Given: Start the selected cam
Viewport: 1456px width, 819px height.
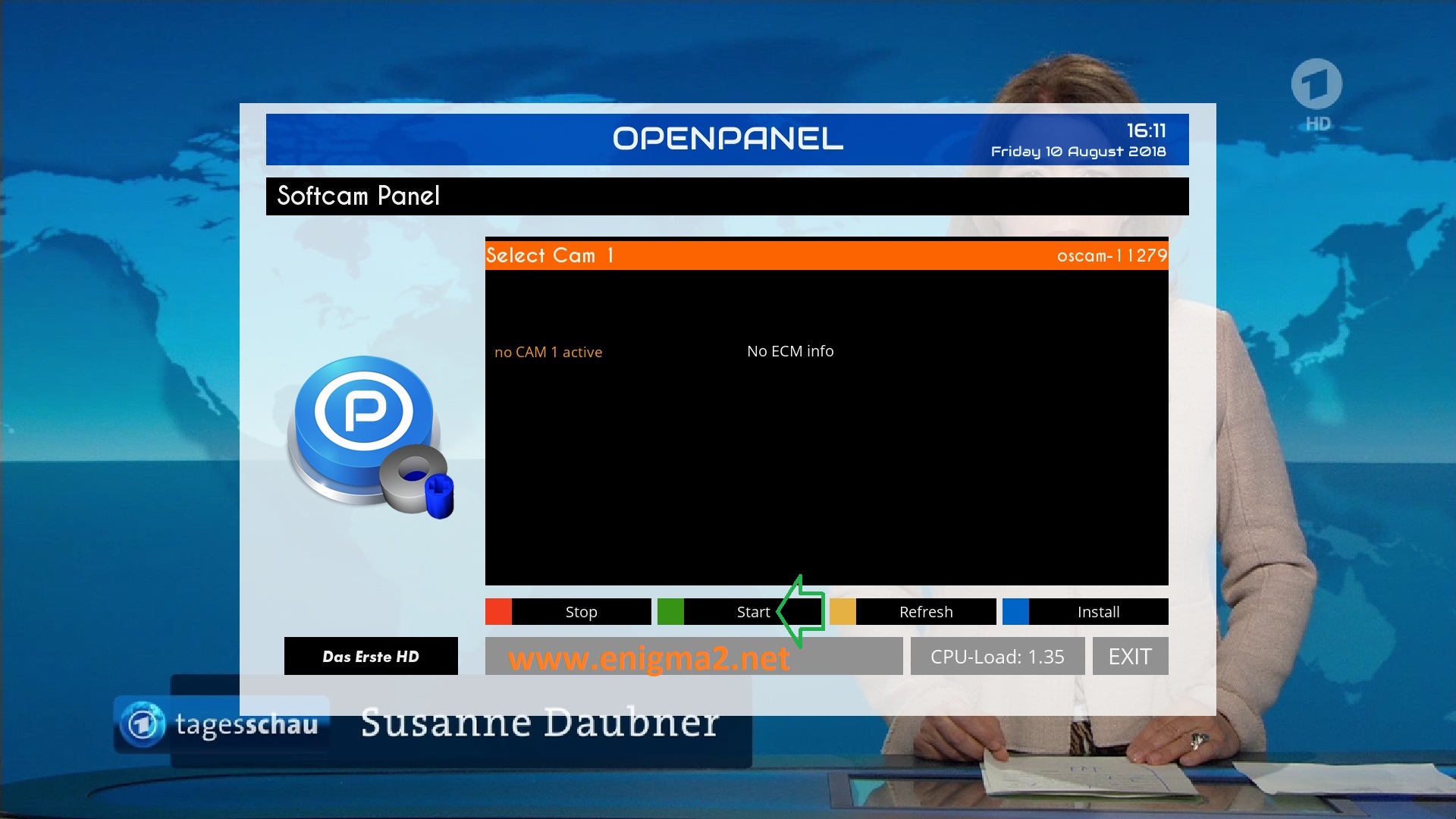Looking at the screenshot, I should point(753,611).
